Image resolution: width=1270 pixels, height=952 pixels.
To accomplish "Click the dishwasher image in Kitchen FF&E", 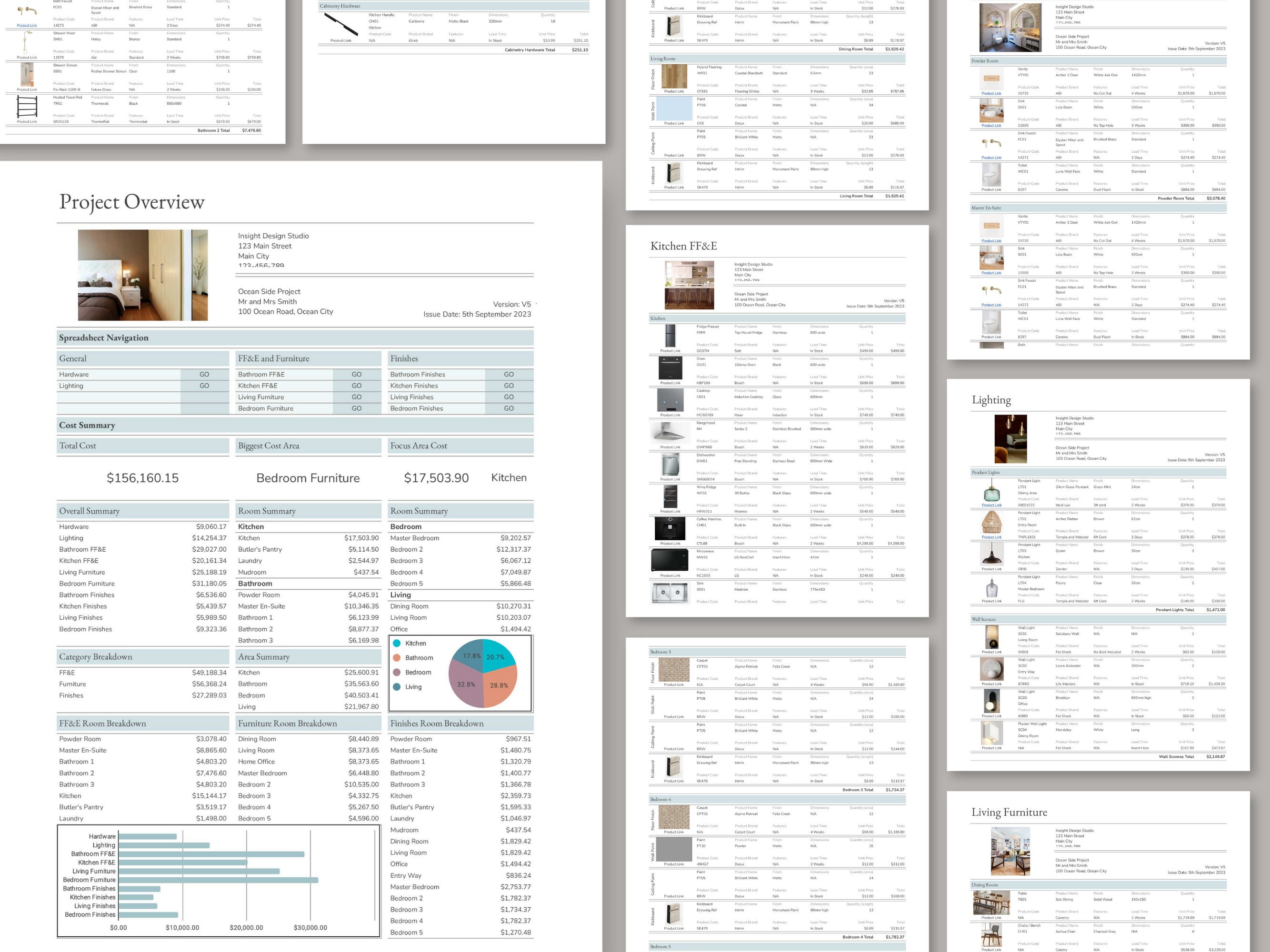I will pos(670,465).
